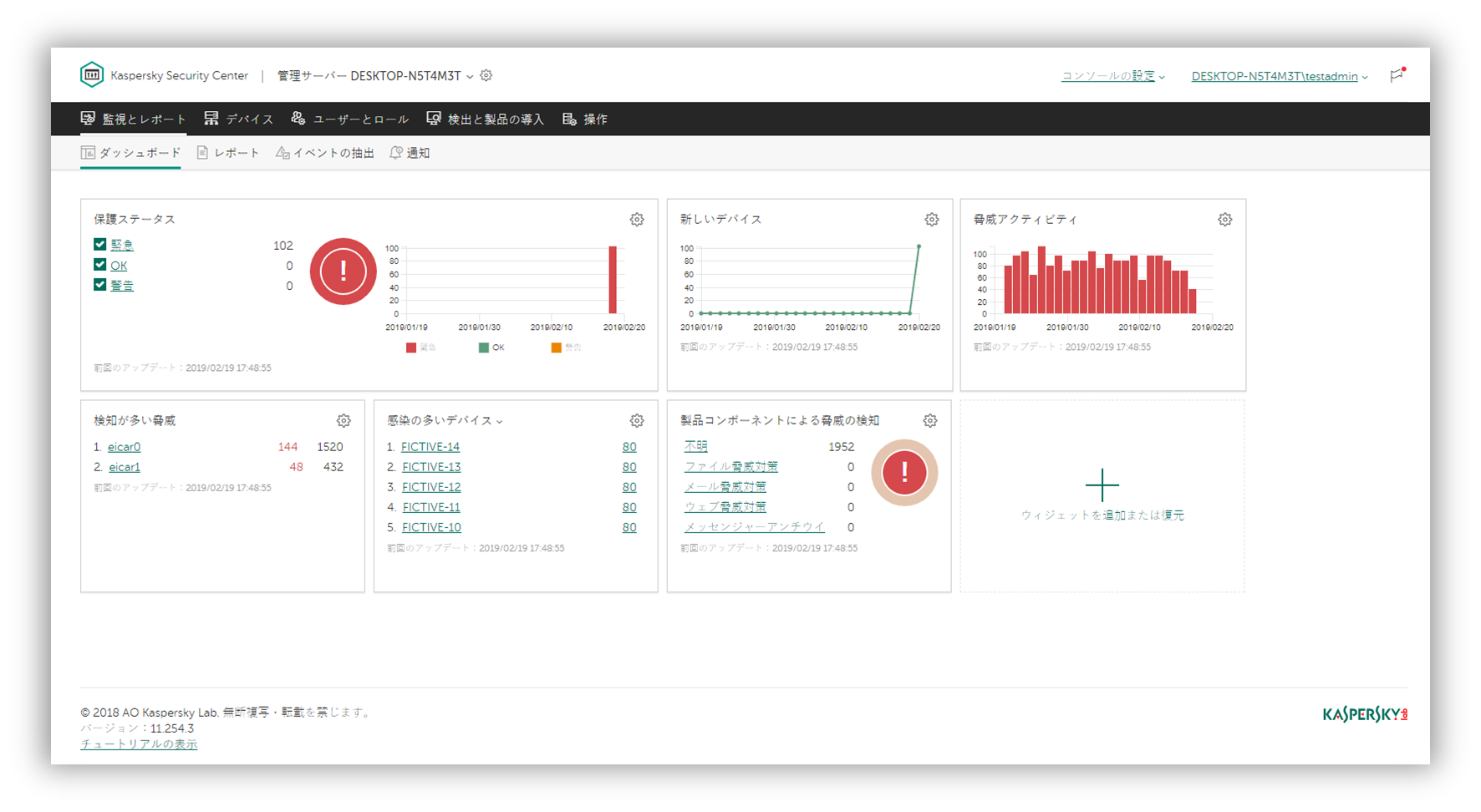Switch to the レポート tab

coord(228,153)
